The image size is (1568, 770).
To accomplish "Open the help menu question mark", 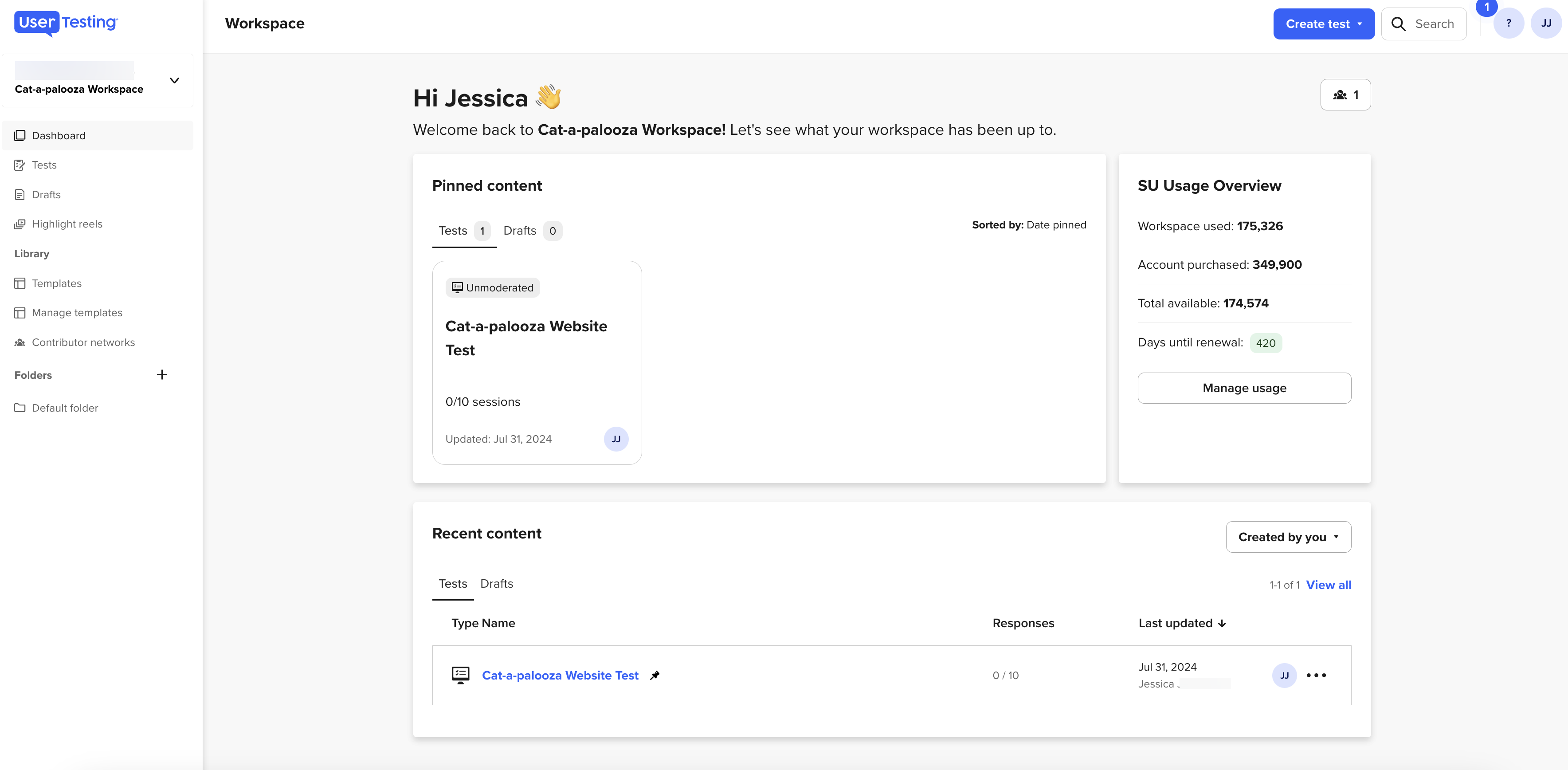I will (1509, 24).
